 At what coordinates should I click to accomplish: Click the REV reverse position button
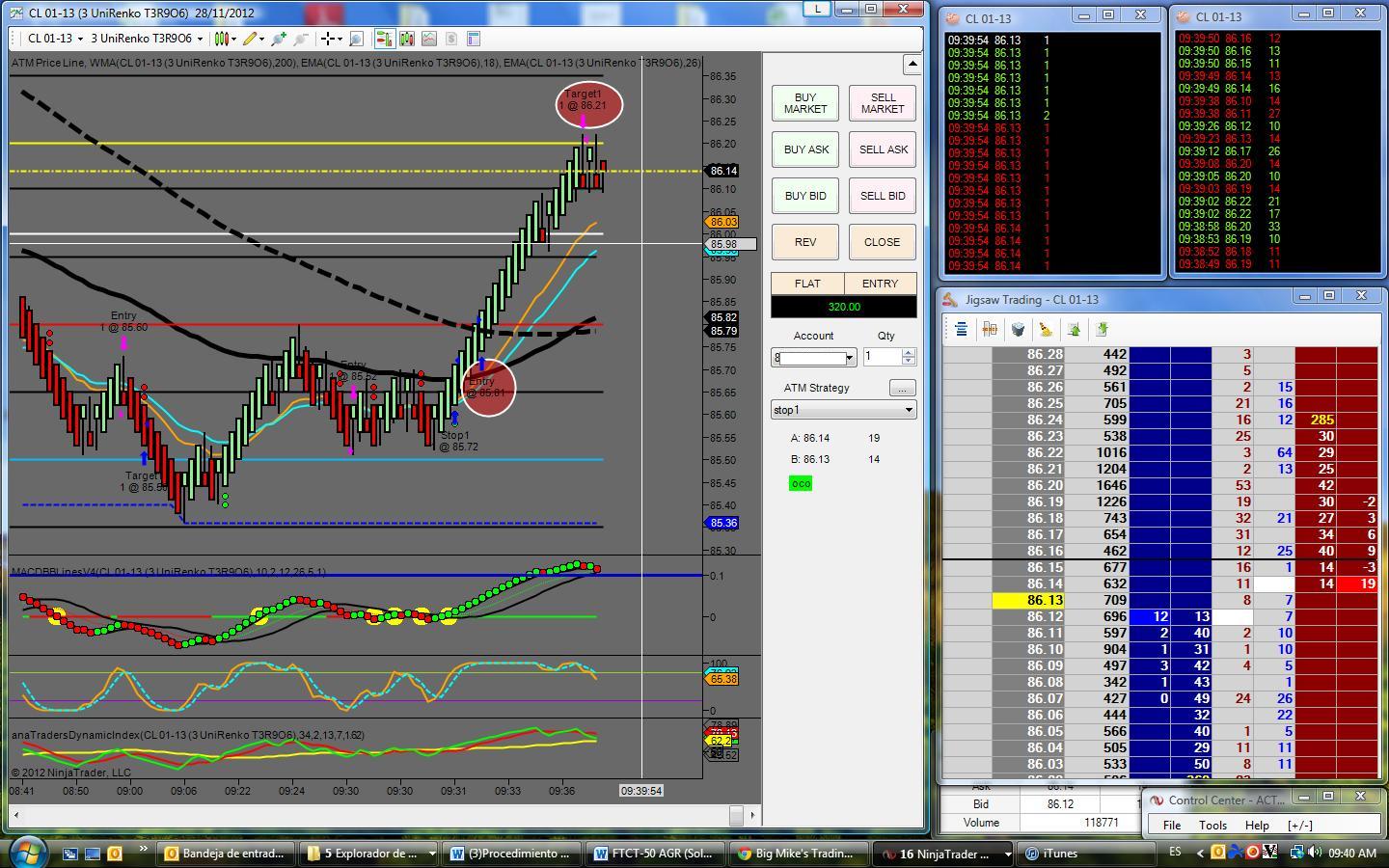(x=805, y=242)
